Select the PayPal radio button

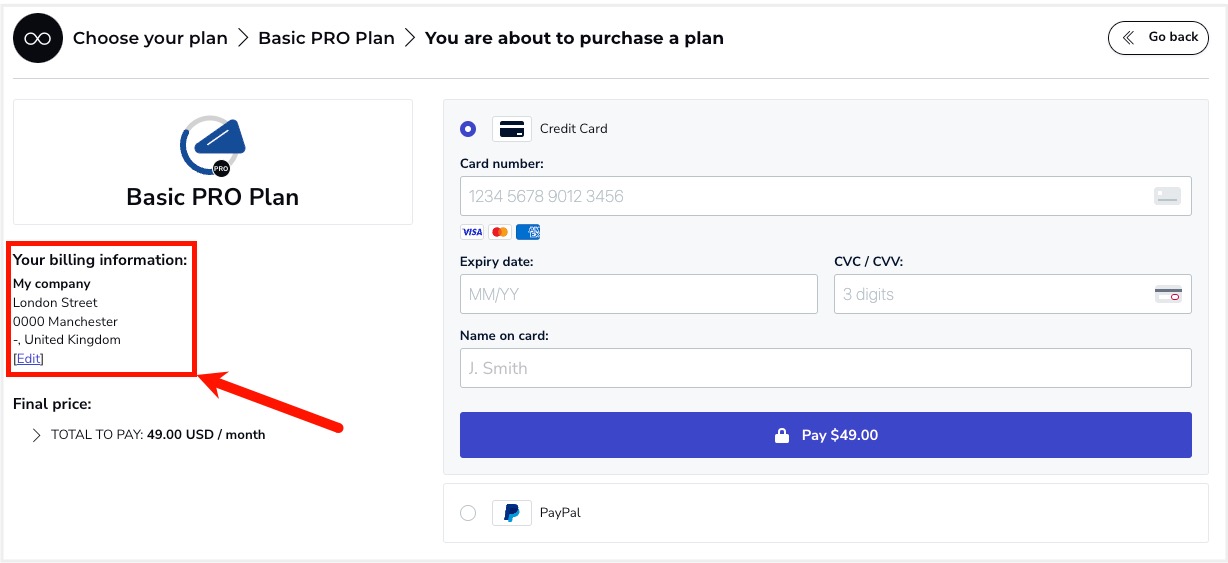[x=468, y=513]
